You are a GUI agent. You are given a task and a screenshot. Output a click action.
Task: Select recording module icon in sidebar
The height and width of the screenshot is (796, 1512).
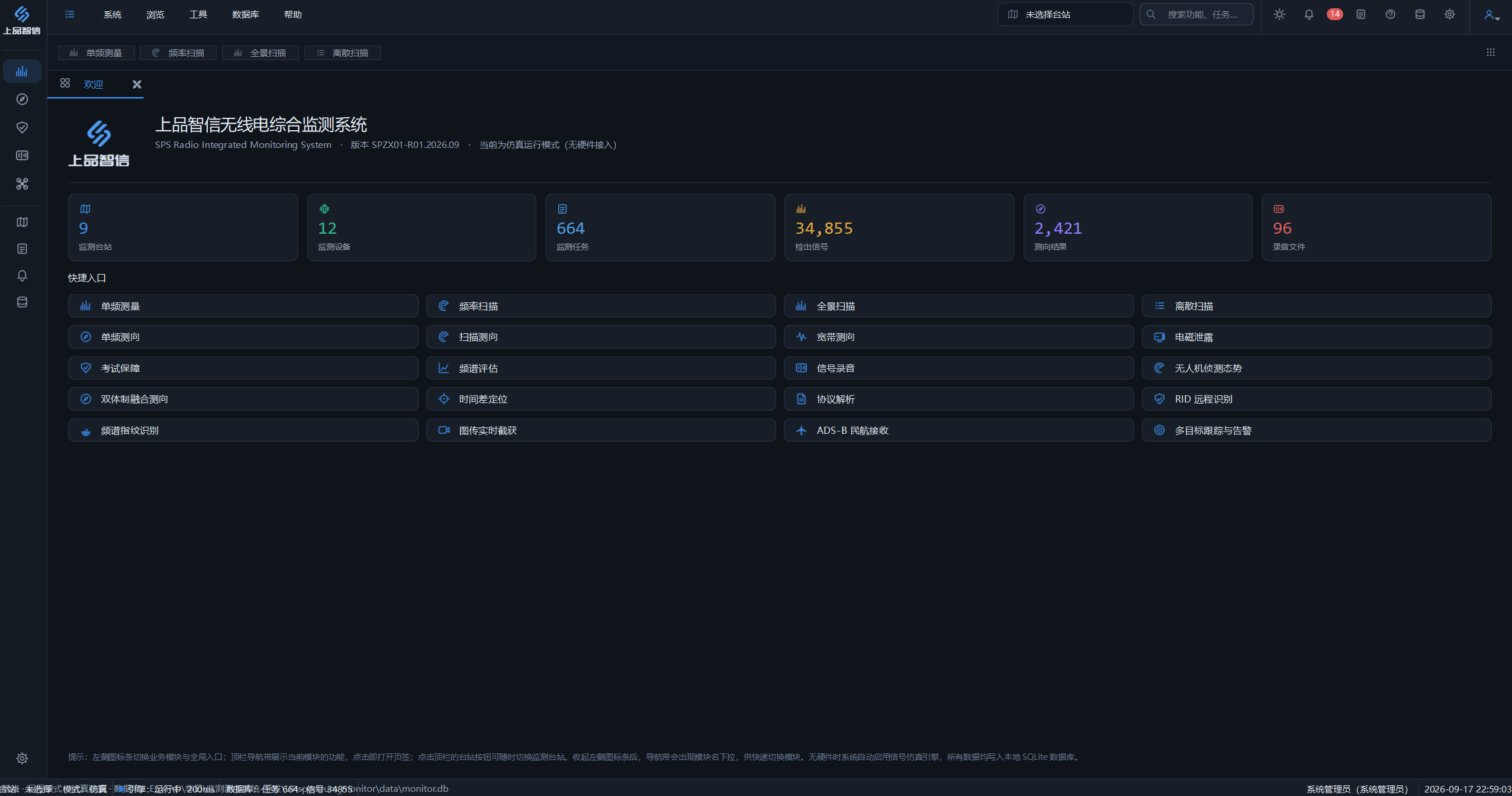(22, 155)
